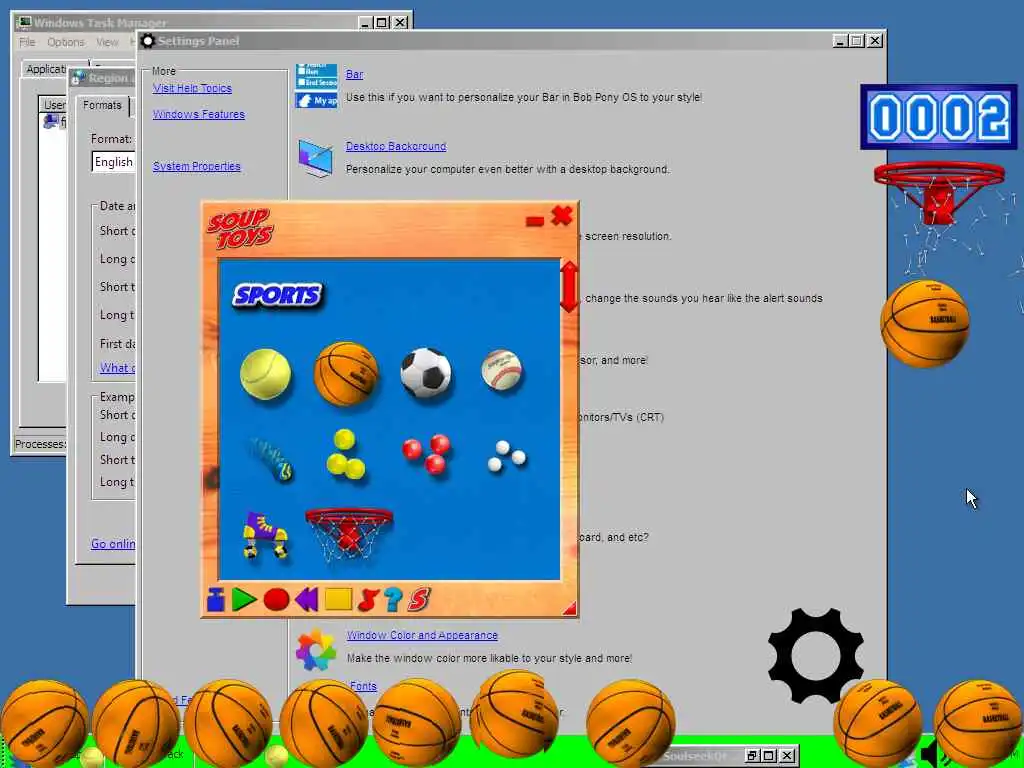Pick the basketball toy in Sports panel
Viewport: 1024px width, 768px height.
pos(346,374)
